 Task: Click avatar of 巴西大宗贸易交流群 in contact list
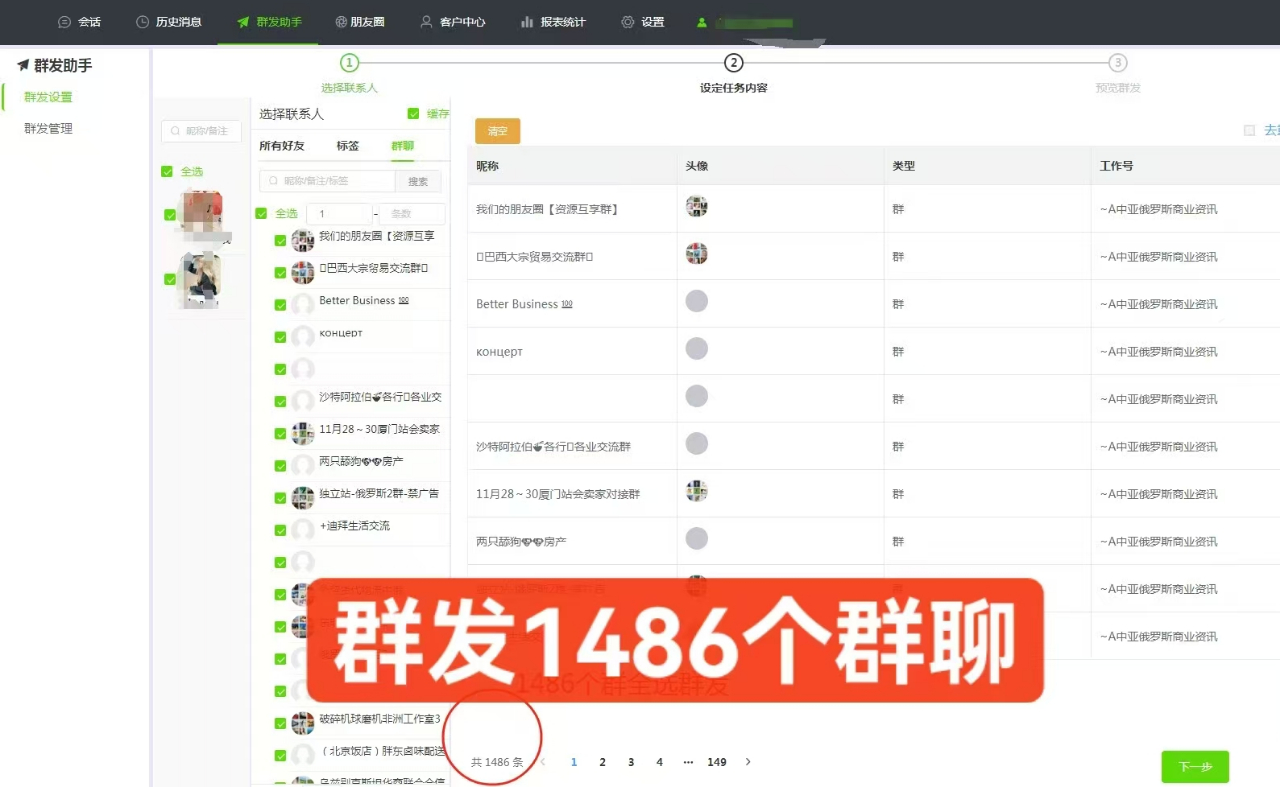(x=303, y=272)
